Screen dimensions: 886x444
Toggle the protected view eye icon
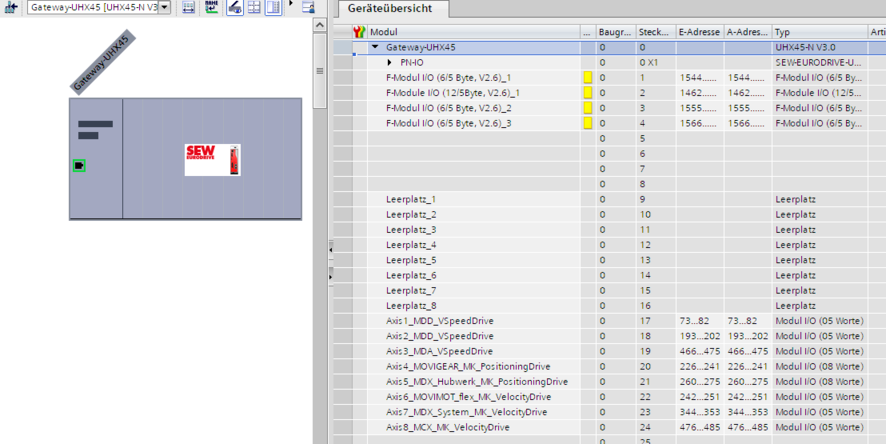[234, 7]
